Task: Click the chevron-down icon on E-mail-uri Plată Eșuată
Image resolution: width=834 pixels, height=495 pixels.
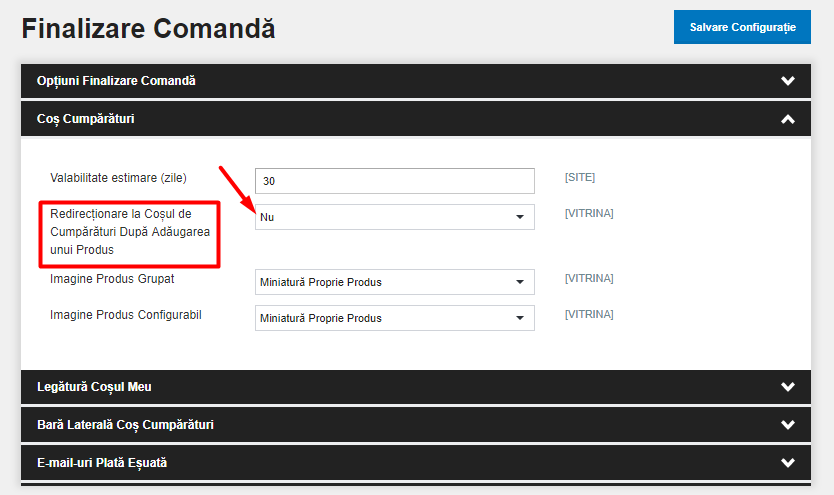Action: tap(788, 463)
